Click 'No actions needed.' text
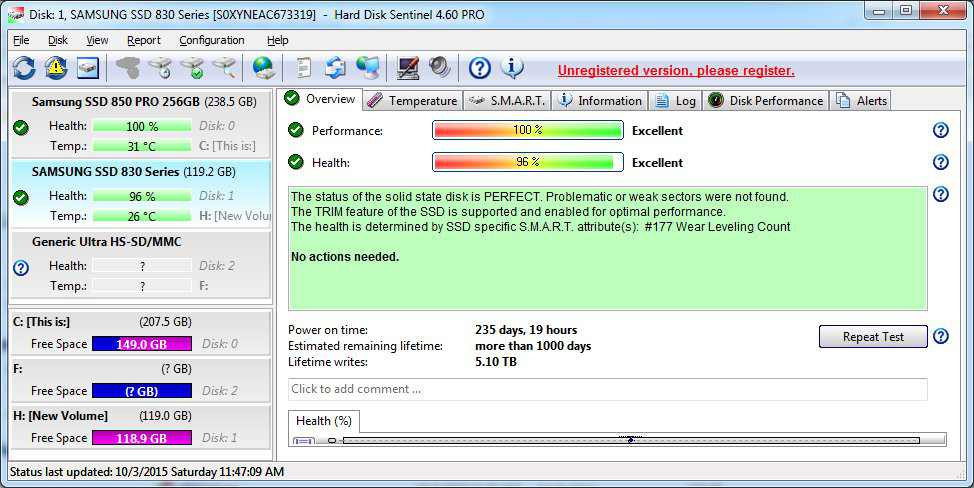 point(345,256)
